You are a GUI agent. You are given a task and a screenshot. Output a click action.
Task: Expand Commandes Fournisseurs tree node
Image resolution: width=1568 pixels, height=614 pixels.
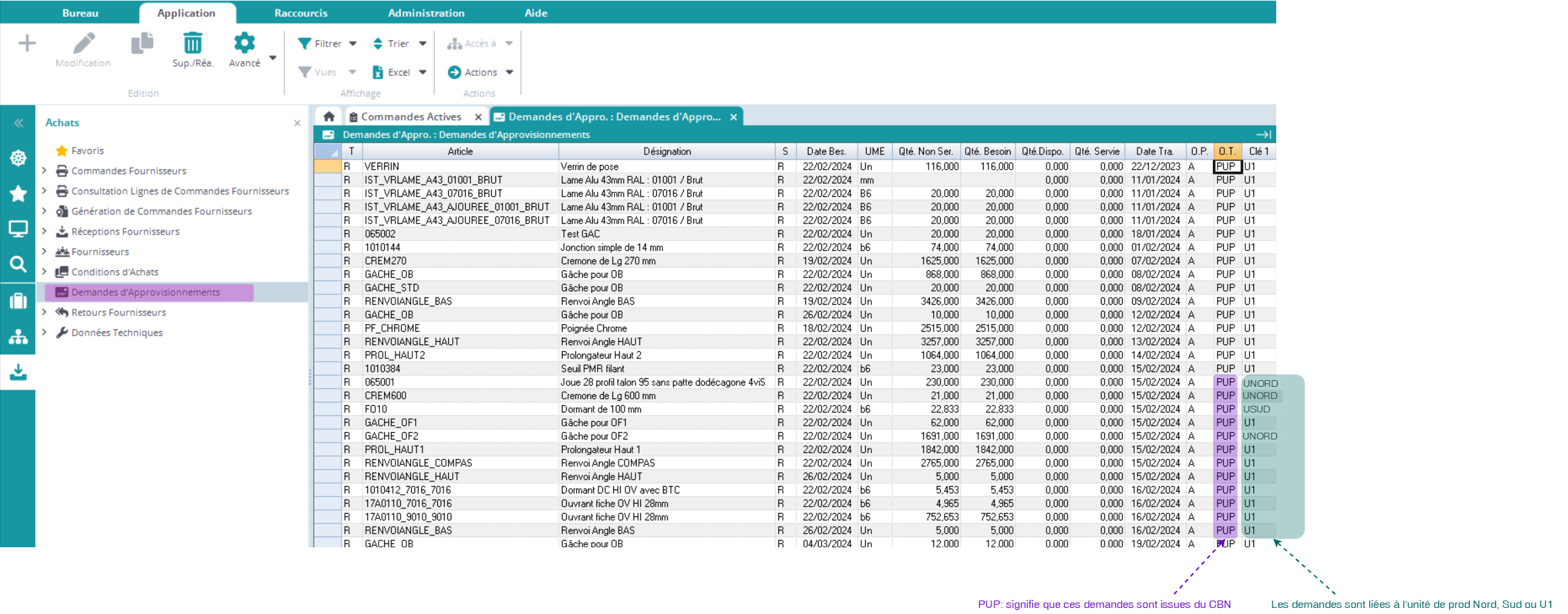pos(44,171)
